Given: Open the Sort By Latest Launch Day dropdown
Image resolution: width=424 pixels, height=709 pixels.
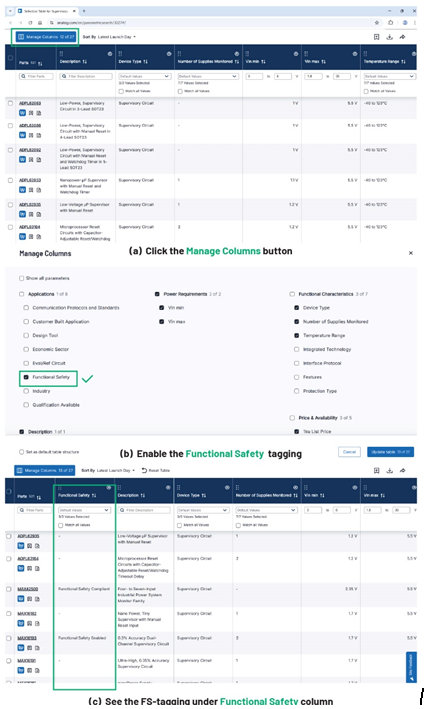Looking at the screenshot, I should coord(109,37).
